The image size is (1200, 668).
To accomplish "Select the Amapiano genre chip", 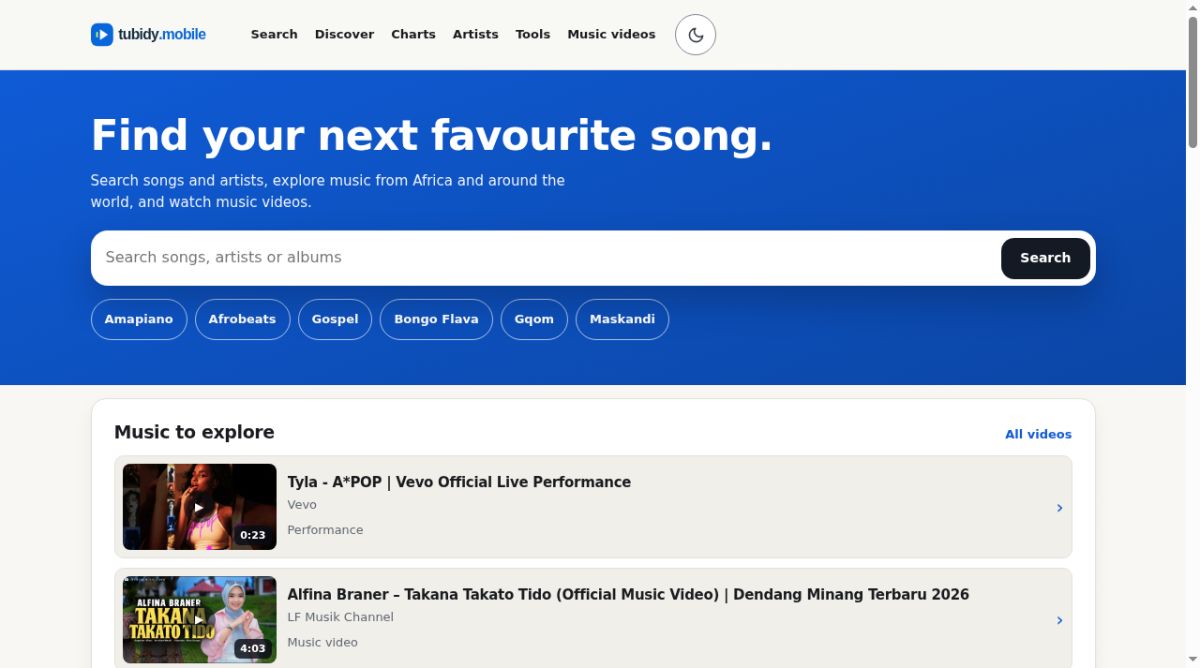I will click(x=139, y=320).
